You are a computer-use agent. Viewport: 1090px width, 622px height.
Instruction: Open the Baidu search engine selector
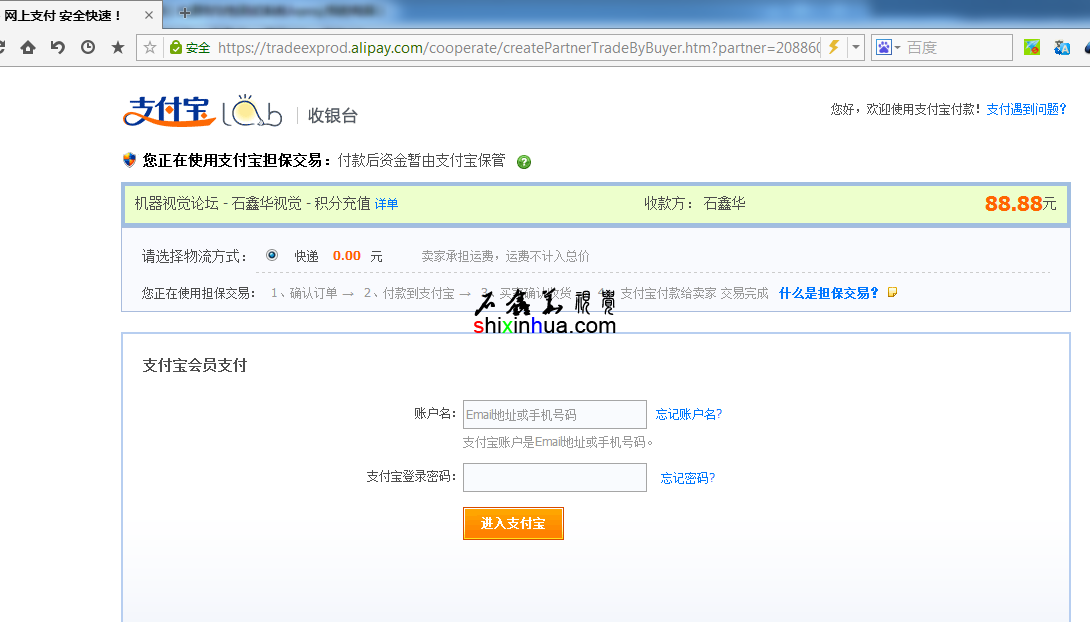click(x=887, y=47)
